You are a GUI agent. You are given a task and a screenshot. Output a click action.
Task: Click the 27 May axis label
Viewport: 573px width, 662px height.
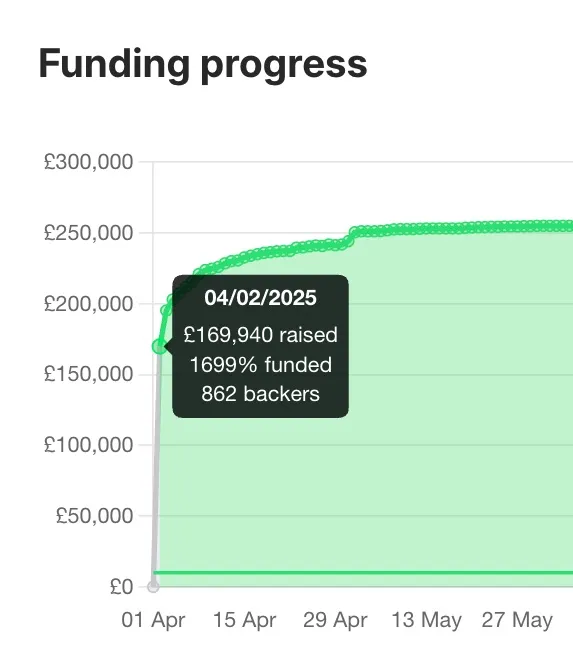click(517, 621)
